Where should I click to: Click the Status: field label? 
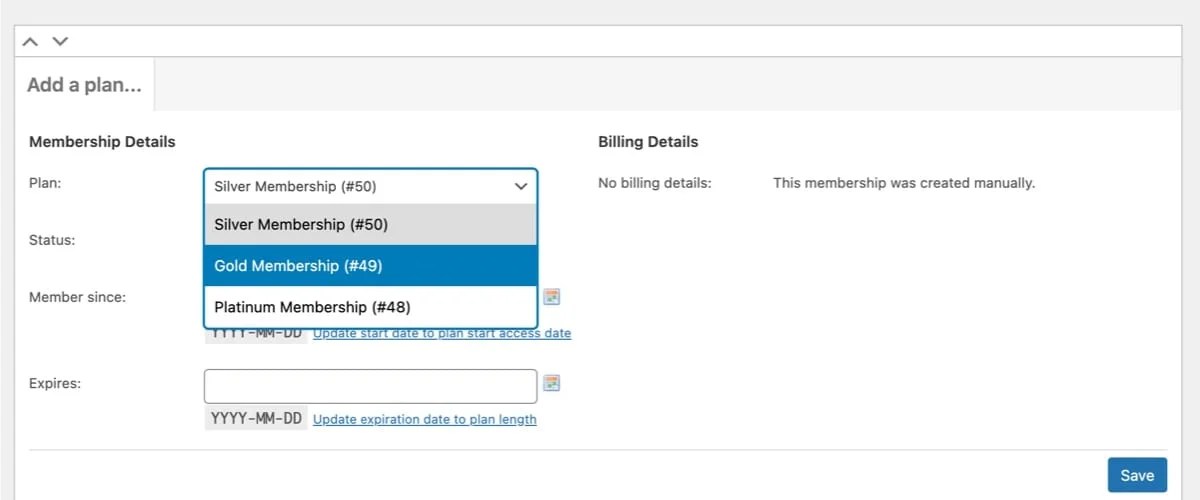52,240
